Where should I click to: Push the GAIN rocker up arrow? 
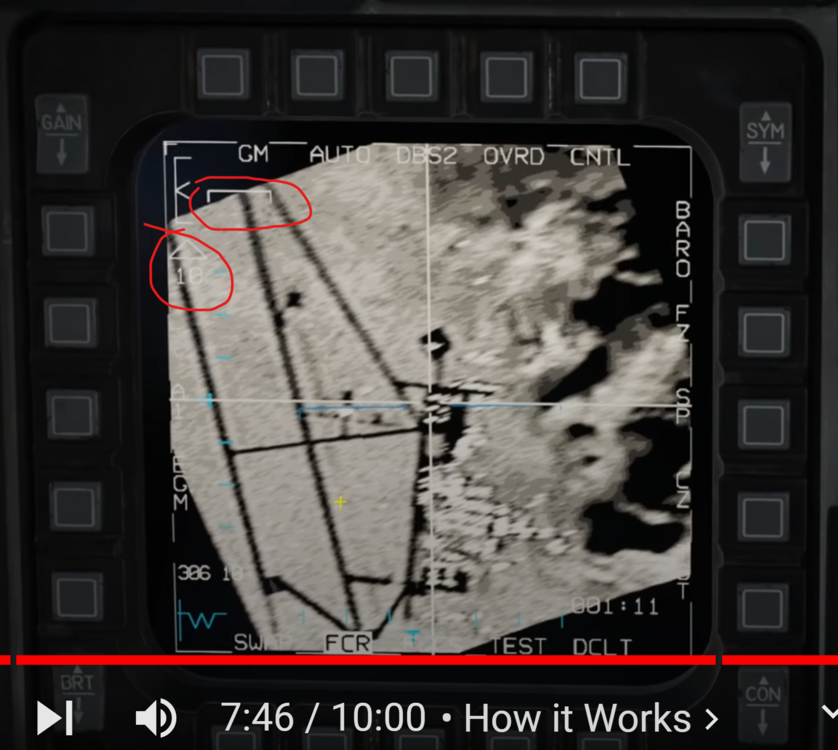61,107
